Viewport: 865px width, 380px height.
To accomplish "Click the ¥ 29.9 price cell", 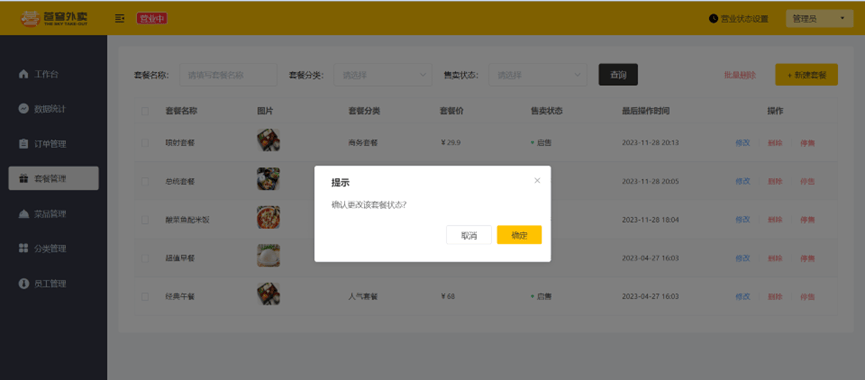I will 451,142.
